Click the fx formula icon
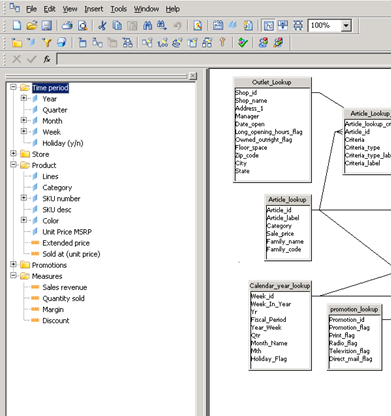 tap(47, 59)
